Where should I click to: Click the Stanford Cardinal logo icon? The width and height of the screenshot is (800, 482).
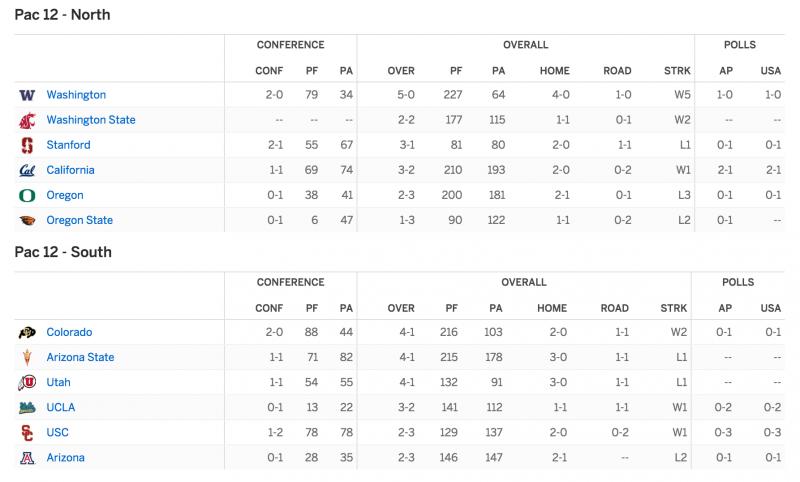27,145
